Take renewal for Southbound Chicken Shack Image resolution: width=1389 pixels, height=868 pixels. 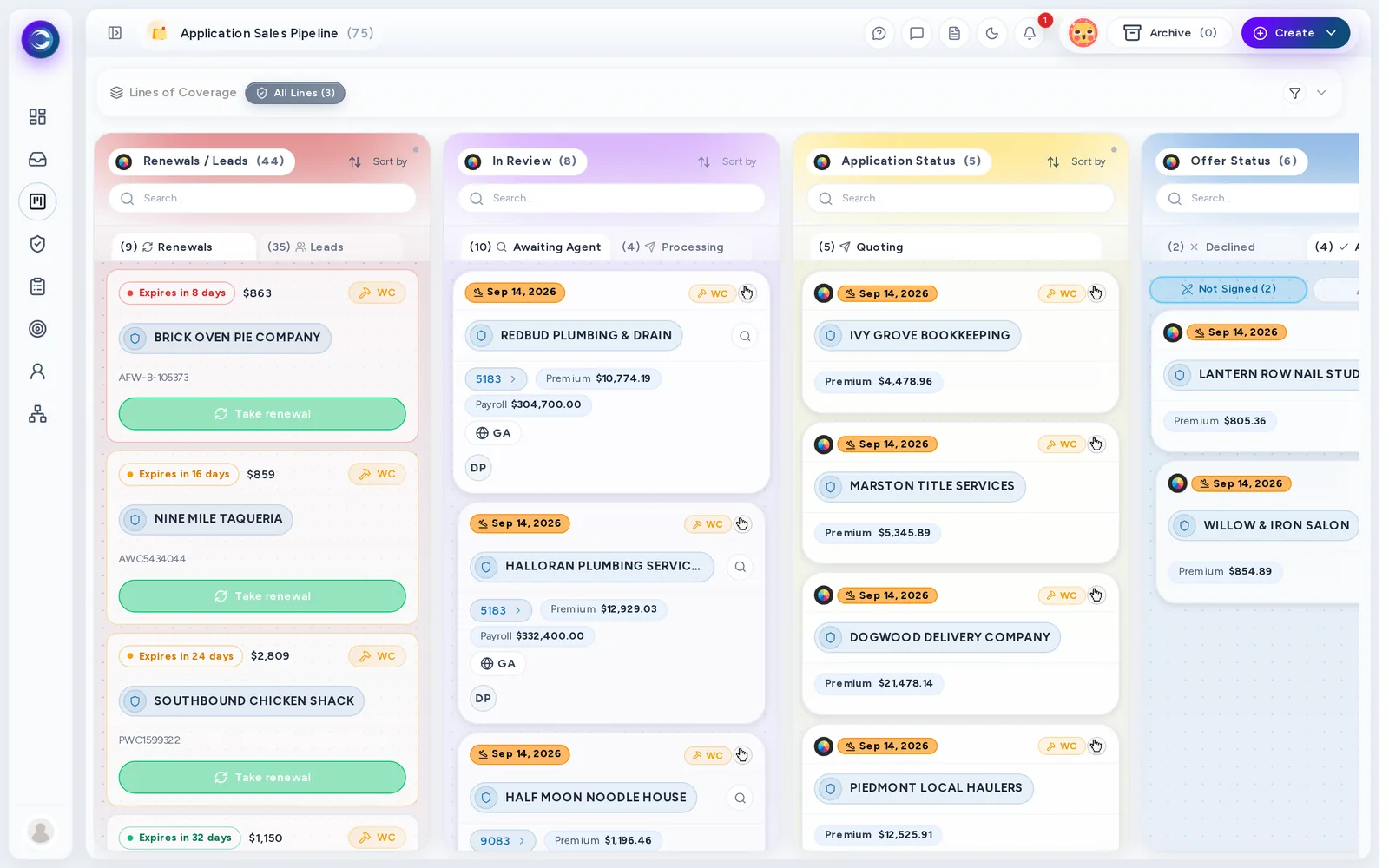point(262,778)
